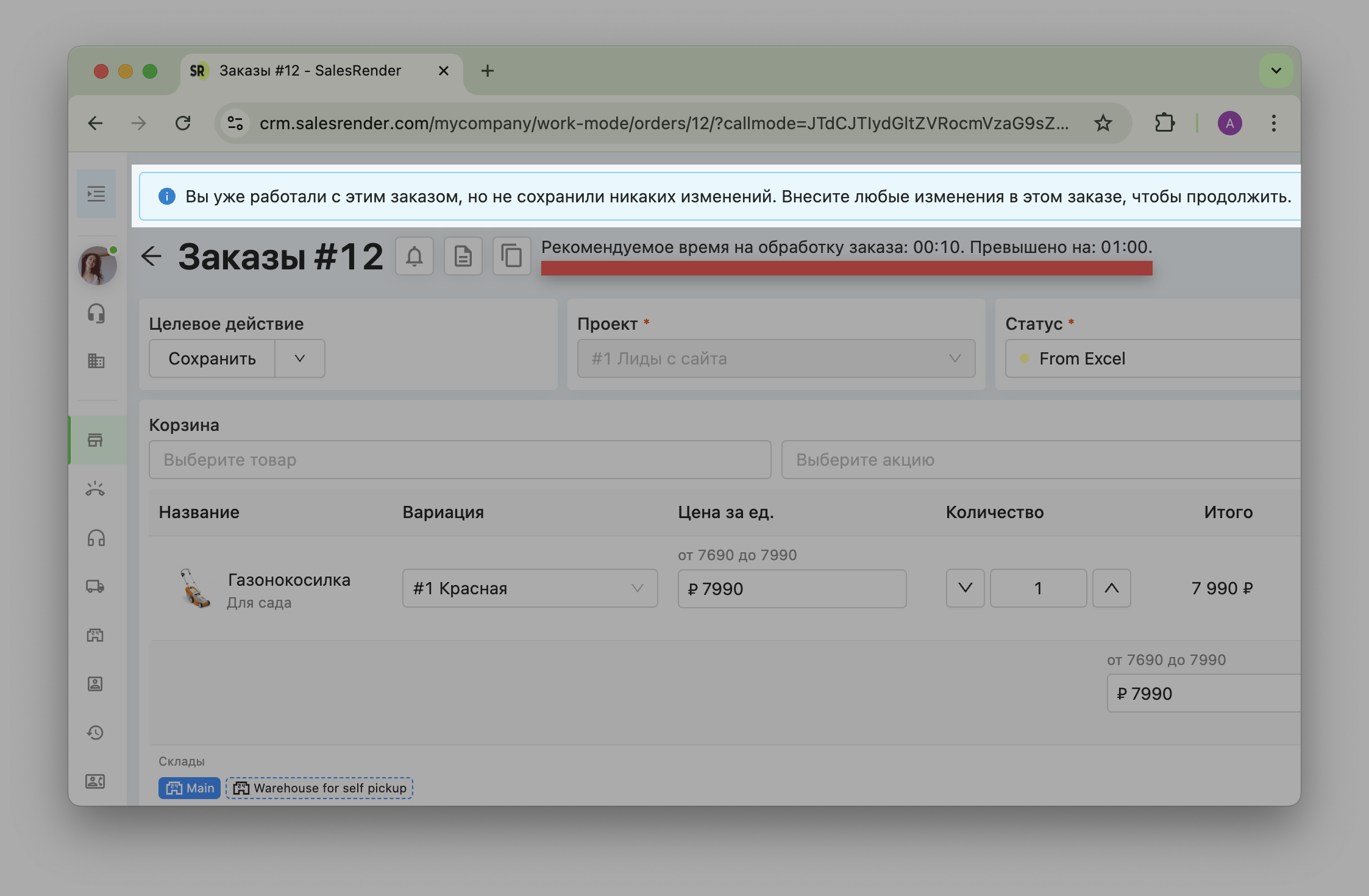1369x896 pixels.
Task: Open the upper headset icon in sidebar
Action: pyautogui.click(x=96, y=313)
